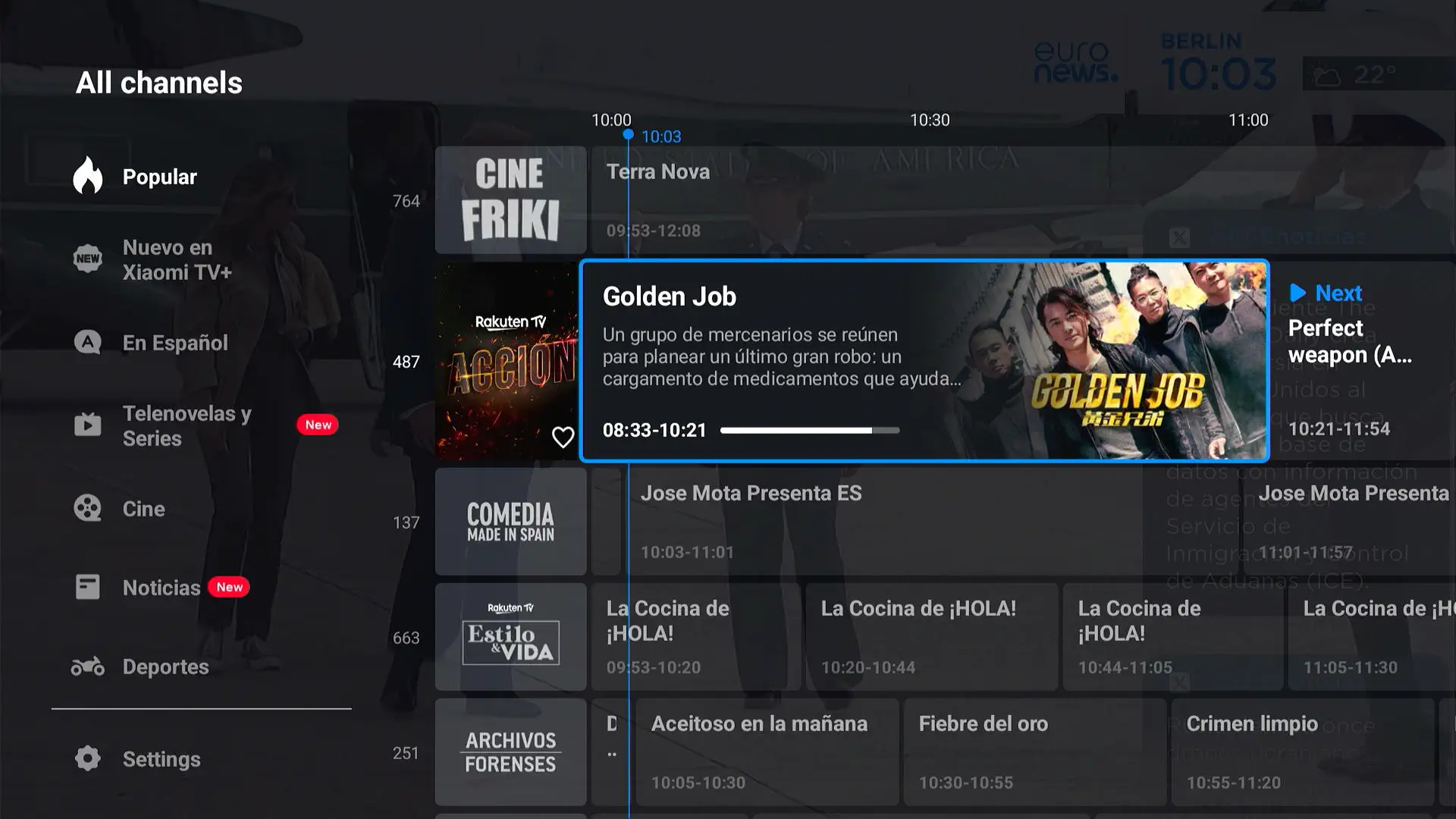Select the Cine Friki channel logo
Screen dimensions: 1456x819
tap(510, 200)
